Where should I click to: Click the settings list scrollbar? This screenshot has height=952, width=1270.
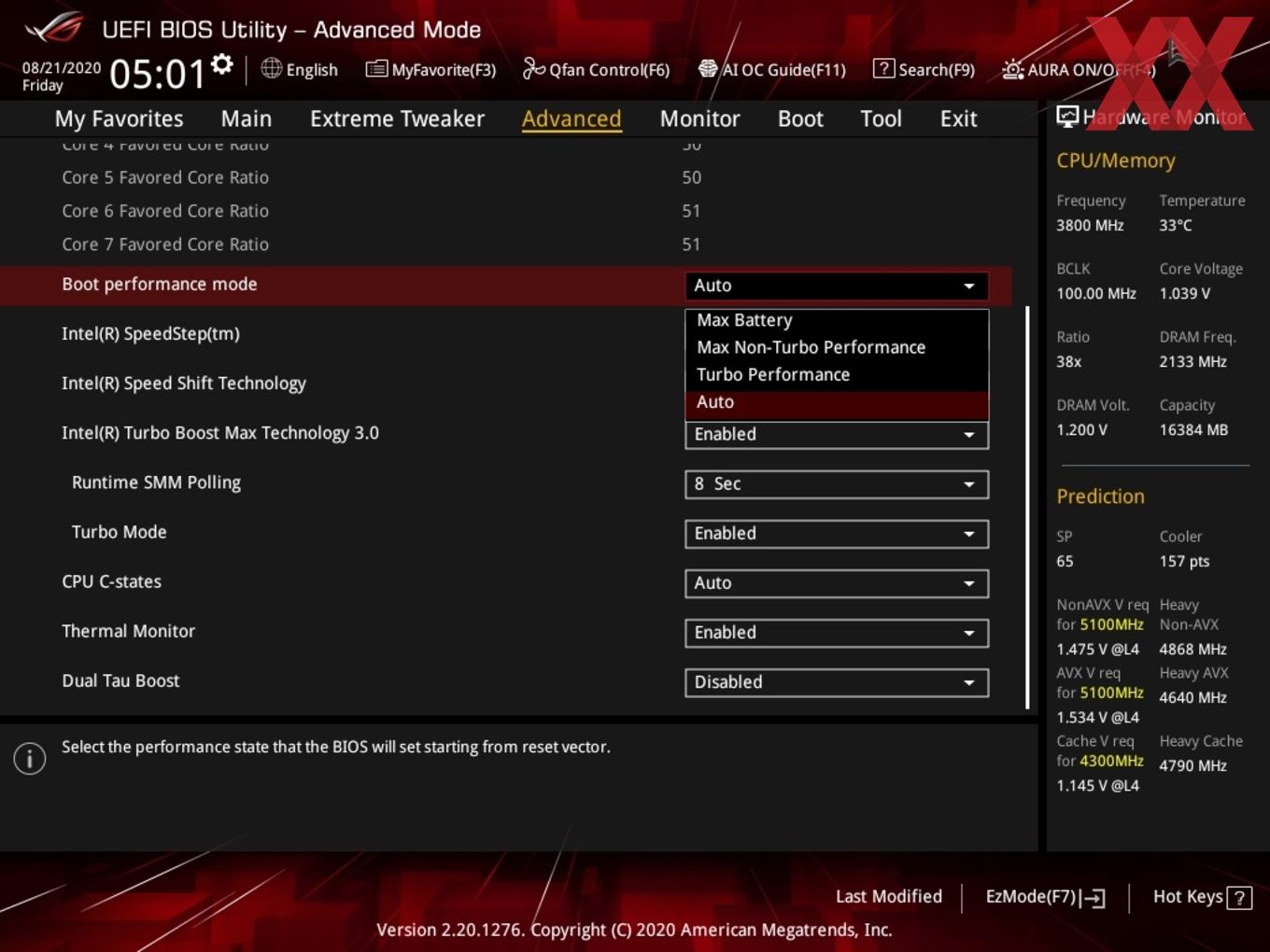click(x=1027, y=507)
